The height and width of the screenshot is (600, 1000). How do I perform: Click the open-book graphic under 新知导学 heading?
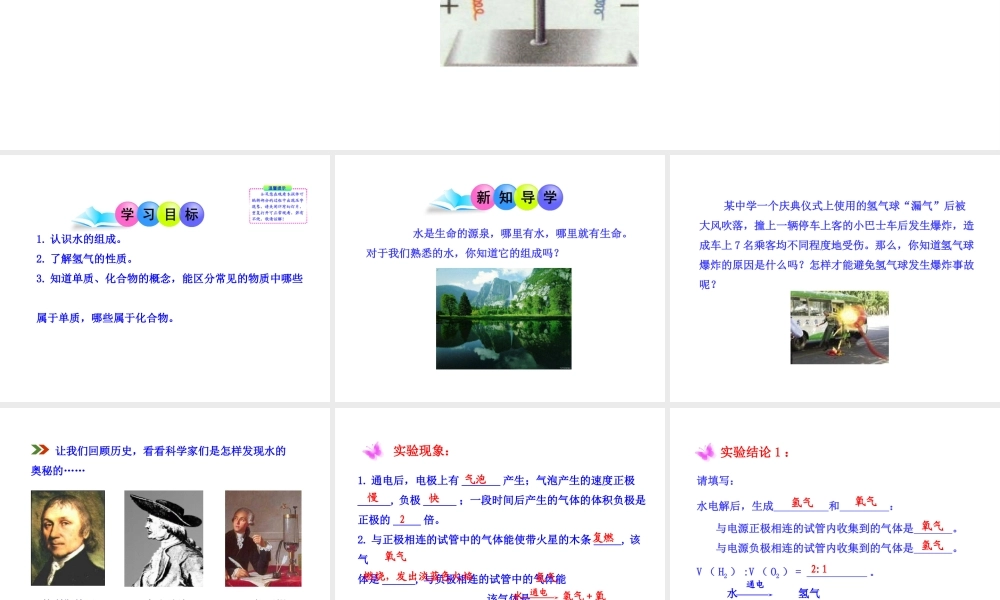(x=450, y=201)
